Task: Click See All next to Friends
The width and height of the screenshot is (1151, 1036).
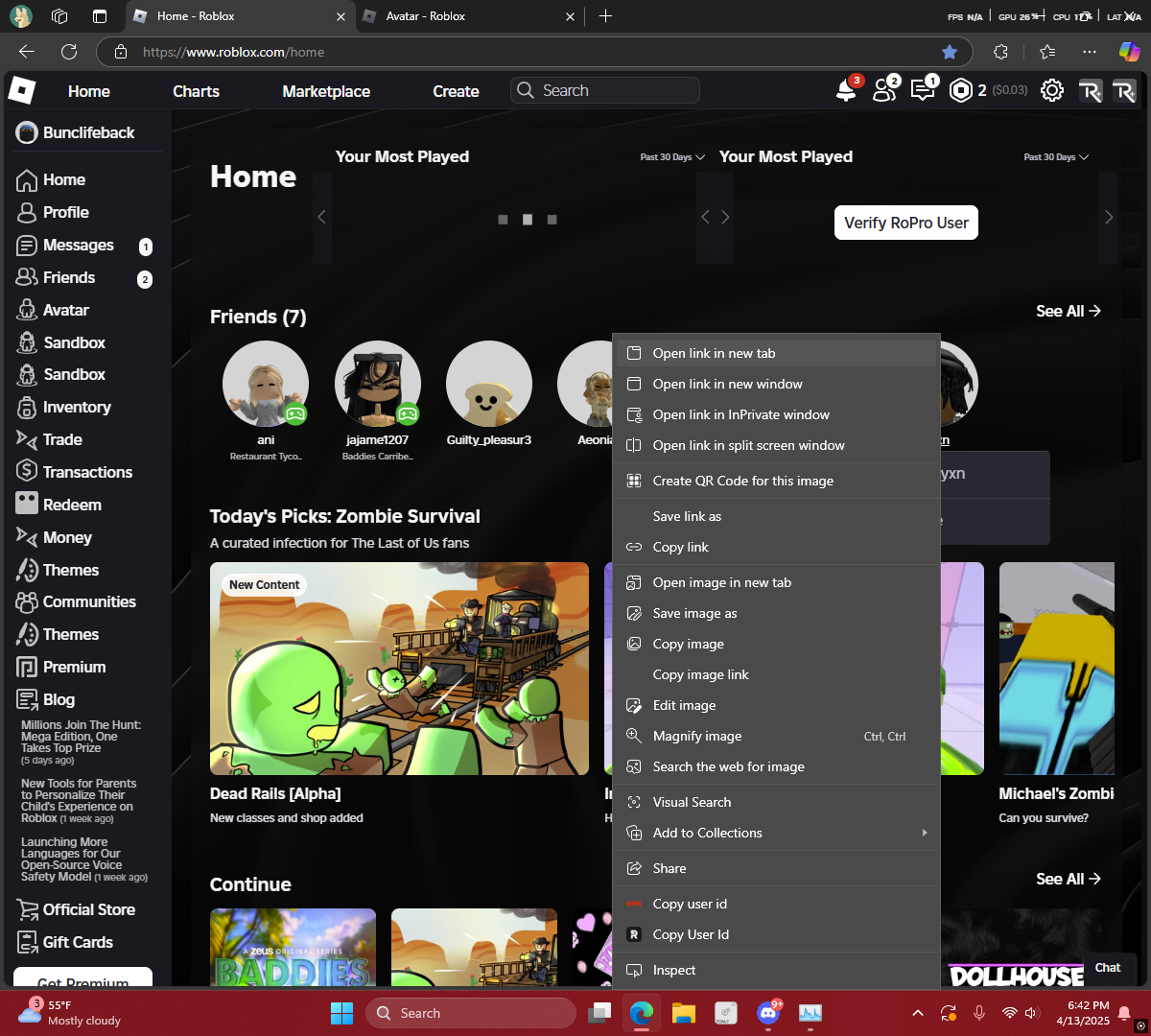Action: [x=1068, y=311]
